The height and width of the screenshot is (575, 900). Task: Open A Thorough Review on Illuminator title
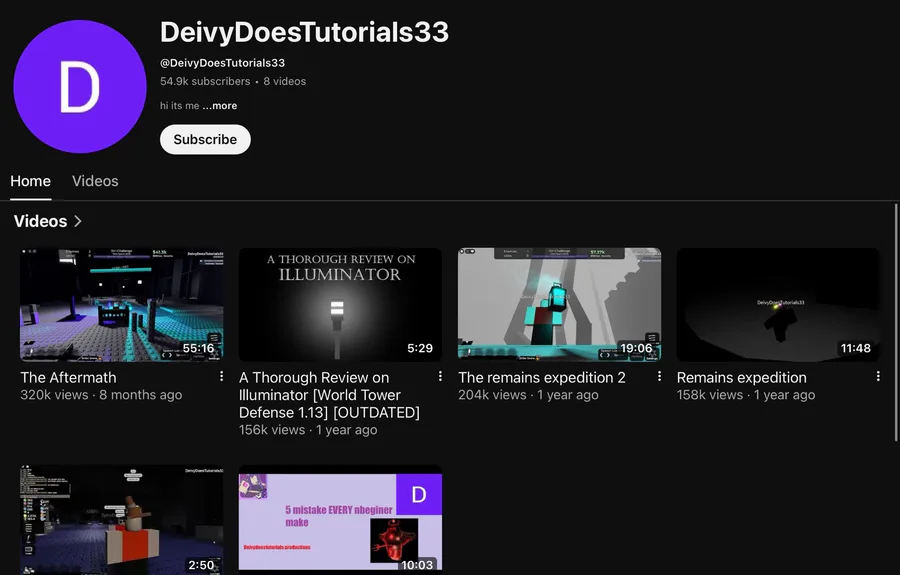tap(329, 395)
